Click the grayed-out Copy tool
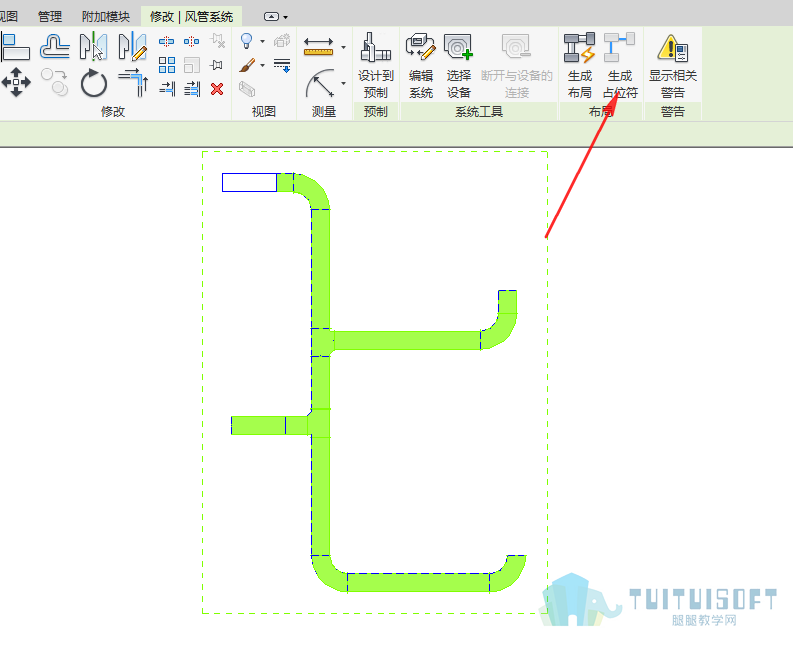The height and width of the screenshot is (652, 793). (55, 82)
